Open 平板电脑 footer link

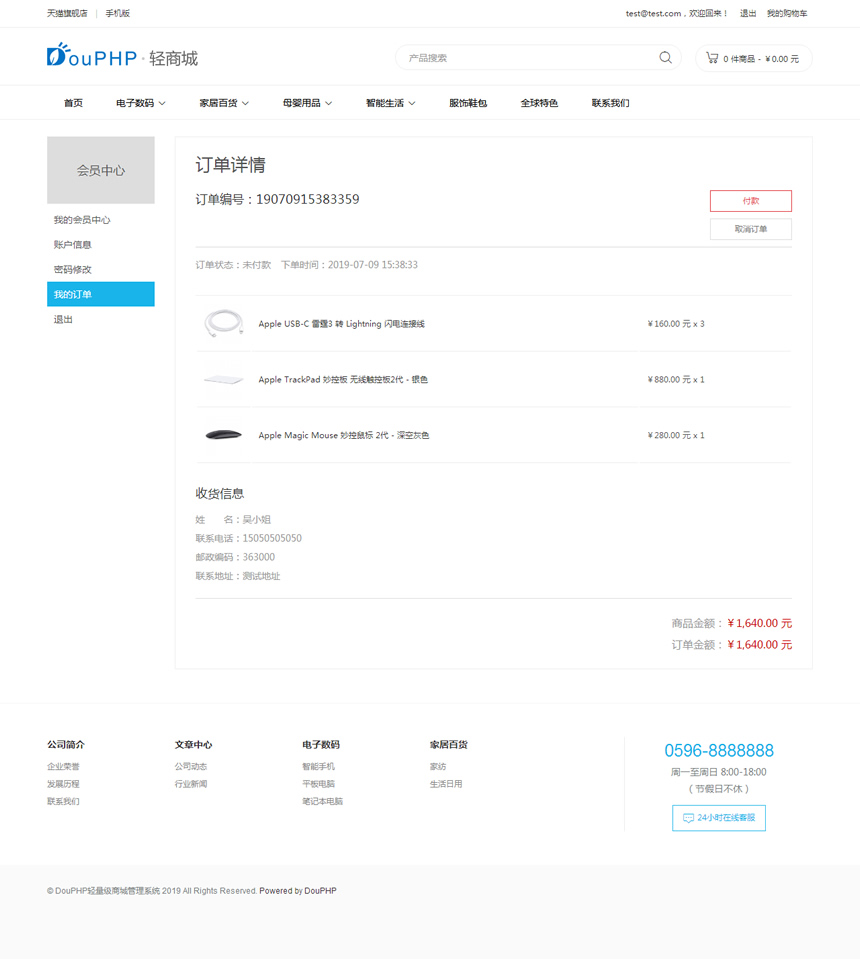[x=318, y=783]
